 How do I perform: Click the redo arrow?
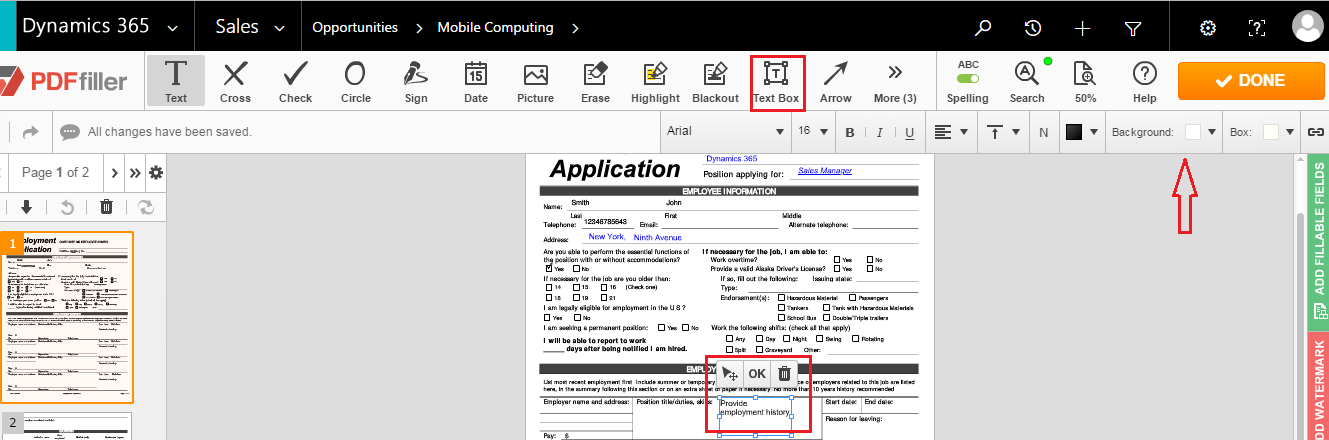[30, 132]
